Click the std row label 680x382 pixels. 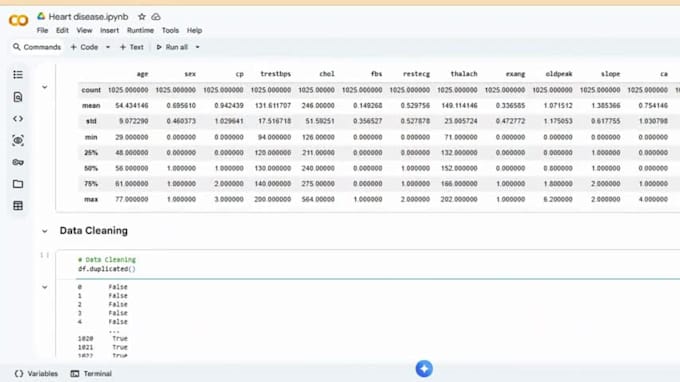click(x=91, y=121)
